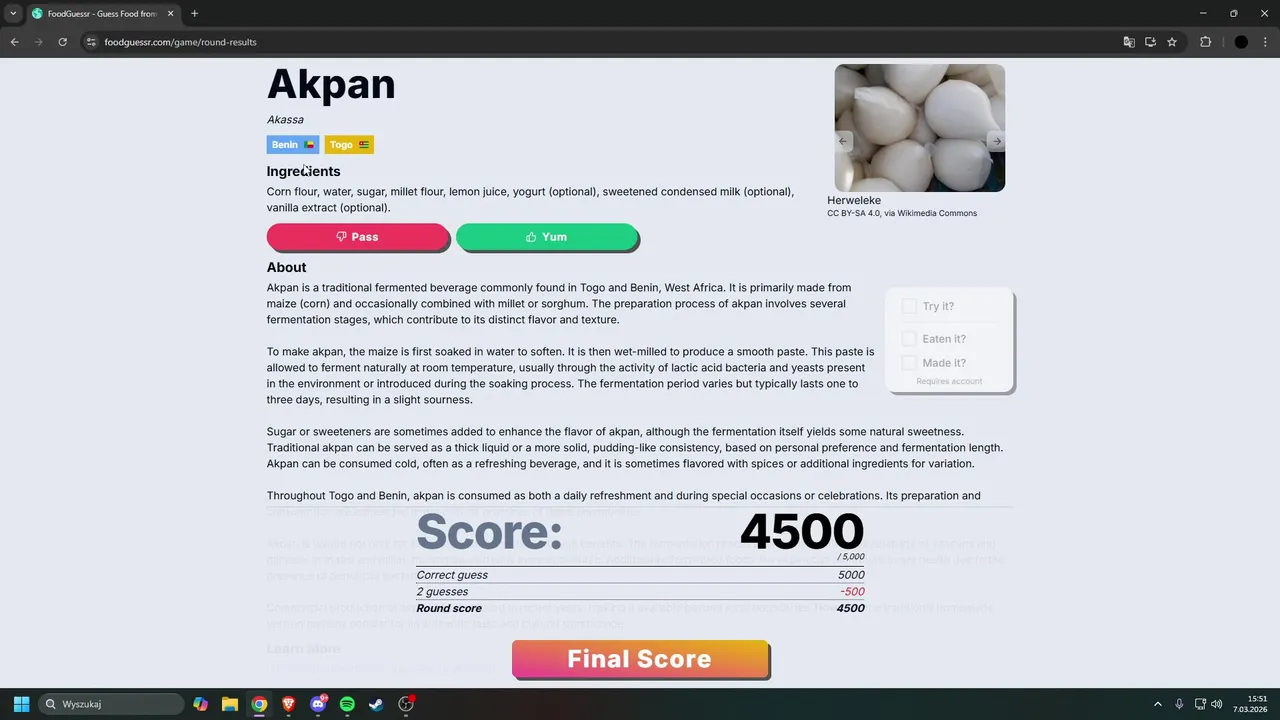The image size is (1280, 720).
Task: Select the FoodGuessr browser tab
Action: pyautogui.click(x=103, y=14)
